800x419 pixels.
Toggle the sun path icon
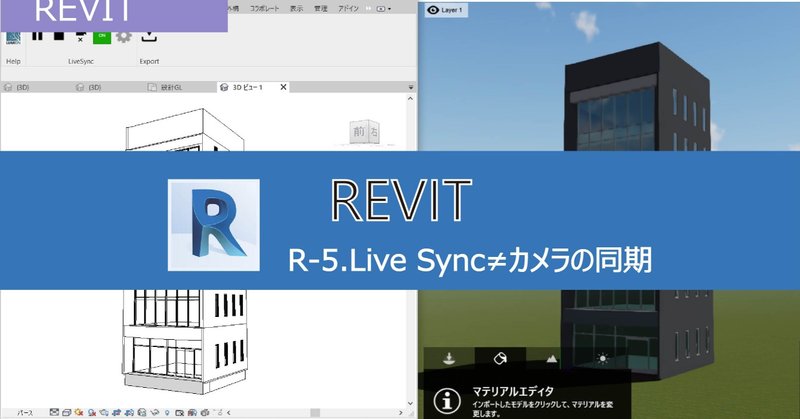(x=79, y=412)
